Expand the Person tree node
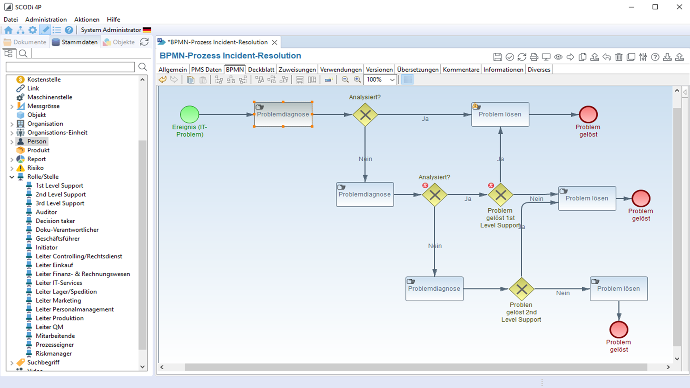This screenshot has width=690, height=388. (12, 142)
